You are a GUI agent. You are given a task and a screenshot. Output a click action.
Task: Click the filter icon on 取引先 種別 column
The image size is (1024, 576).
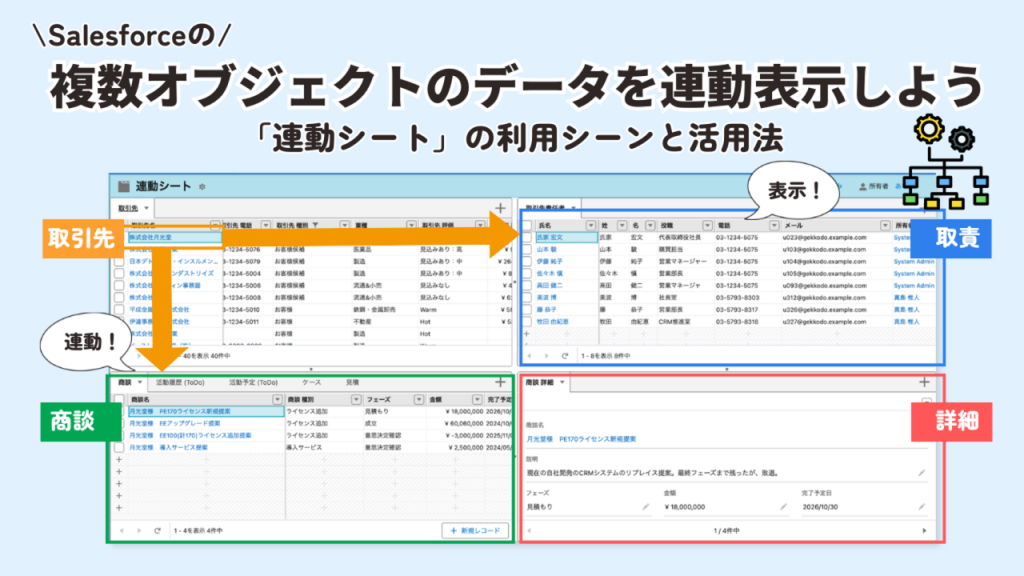pyautogui.click(x=315, y=225)
